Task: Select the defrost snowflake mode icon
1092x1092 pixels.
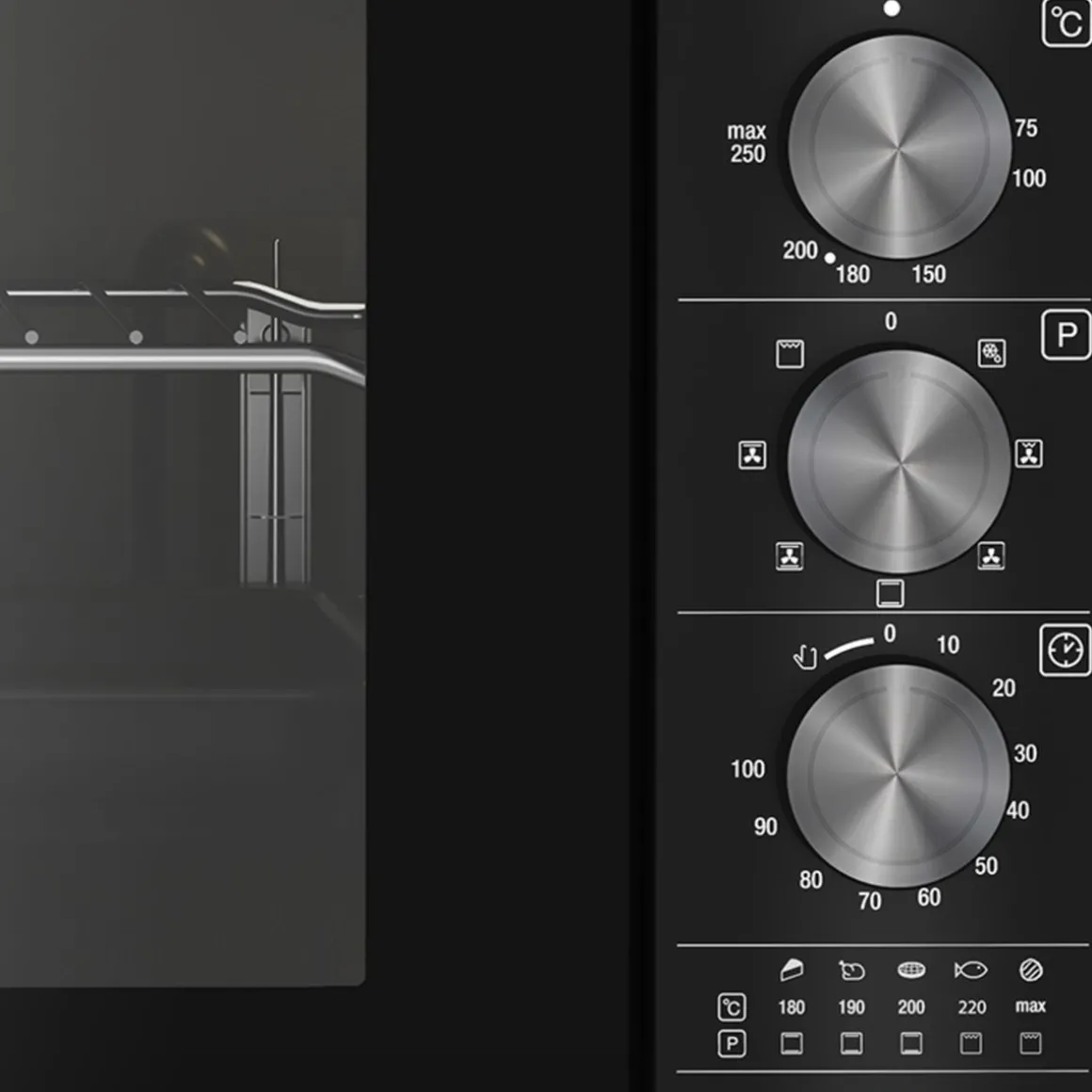Action: point(991,353)
